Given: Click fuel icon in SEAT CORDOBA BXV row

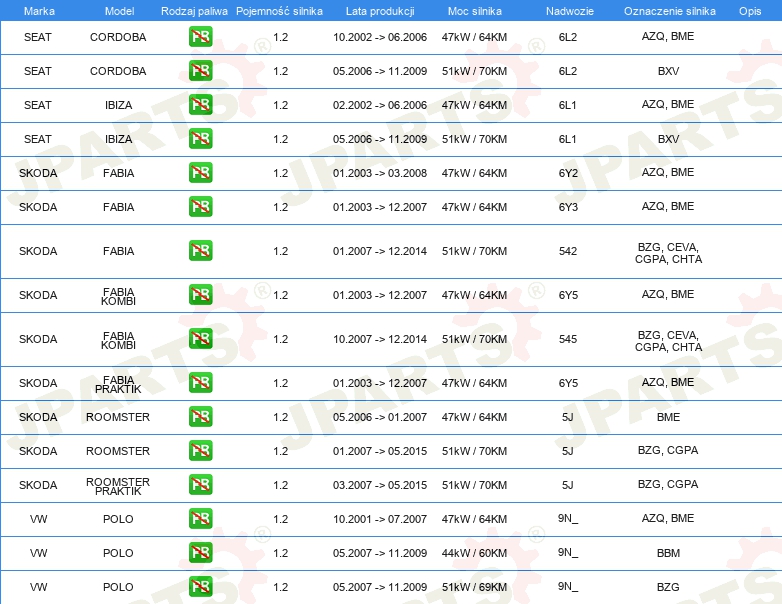Looking at the screenshot, I should (x=200, y=71).
